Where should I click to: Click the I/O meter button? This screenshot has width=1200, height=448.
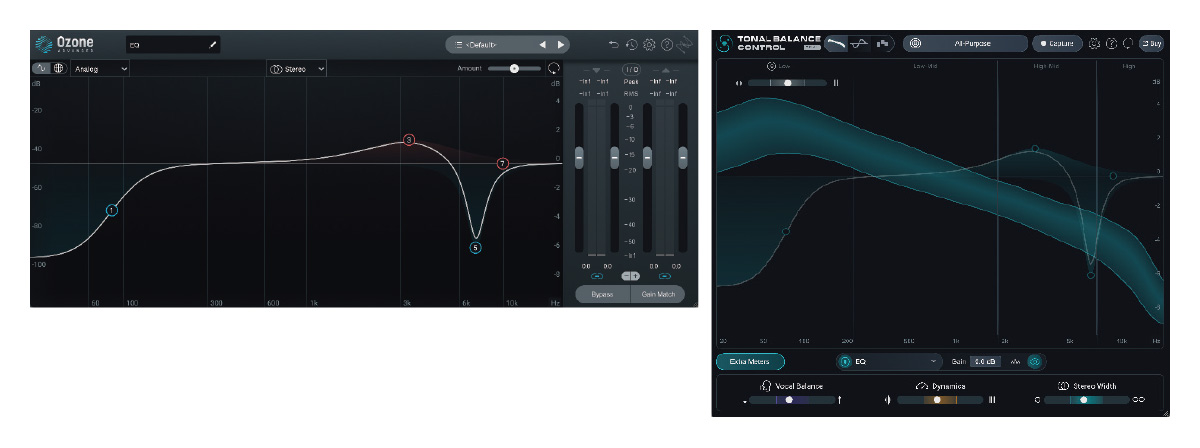pos(631,68)
